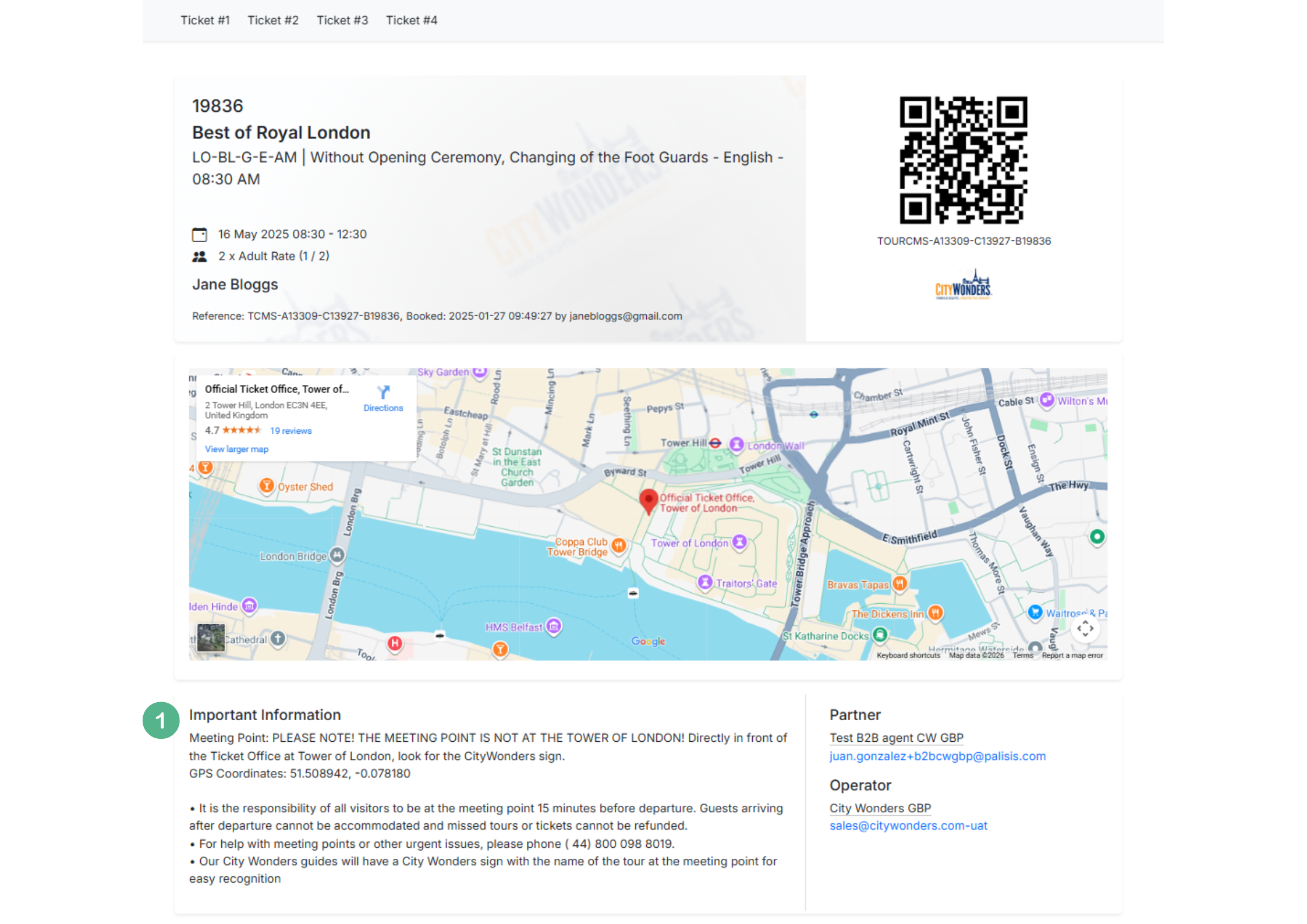The width and height of the screenshot is (1307, 924).
Task: Open map Terms link
Action: coord(1023,655)
